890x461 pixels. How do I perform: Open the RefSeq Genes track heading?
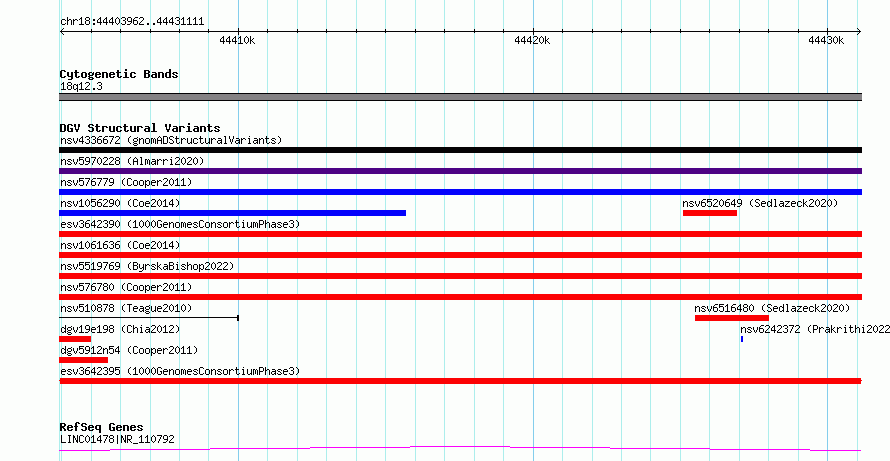point(102,427)
